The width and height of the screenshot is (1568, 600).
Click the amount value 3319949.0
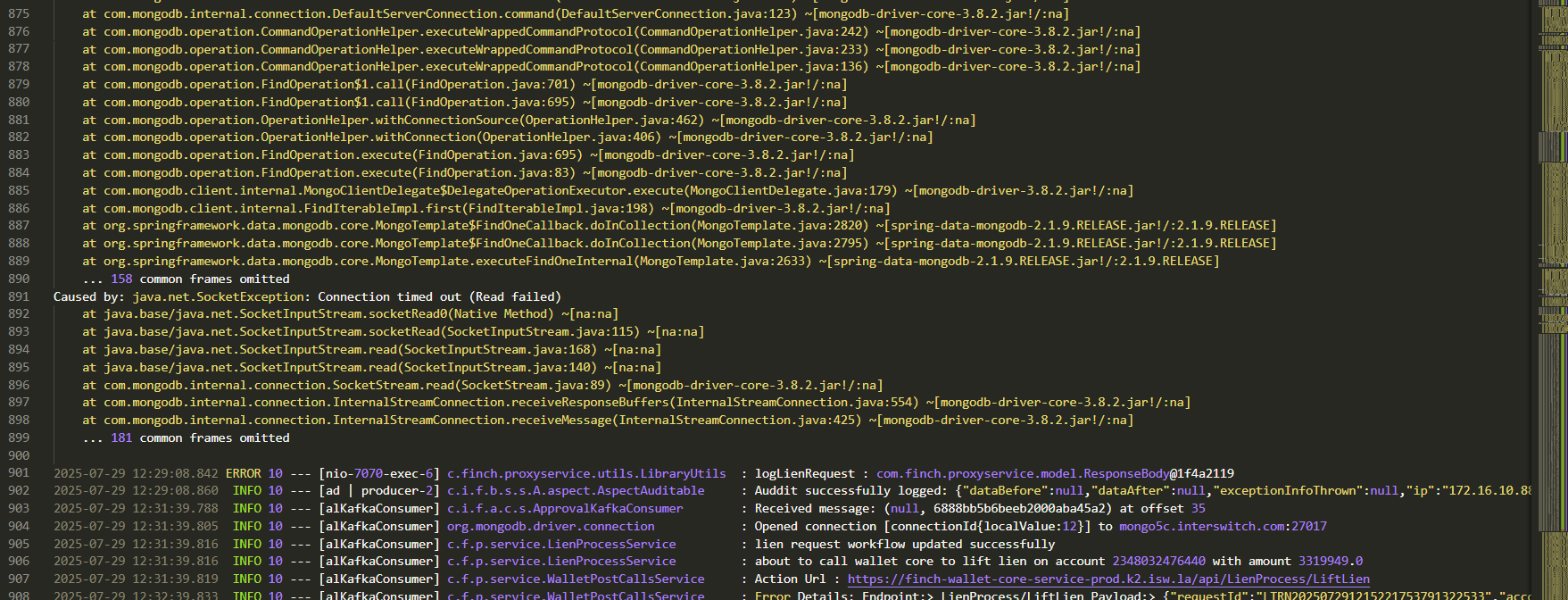tap(1331, 561)
